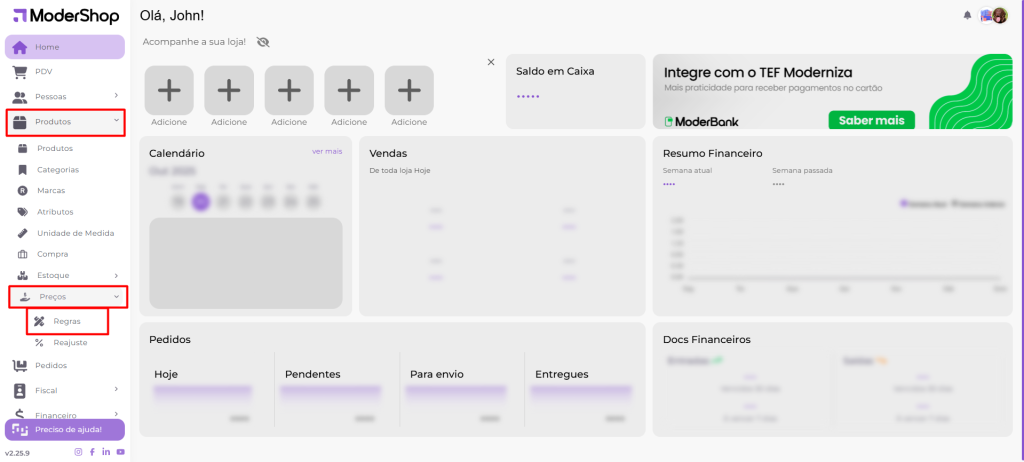Click the user profile avatar
This screenshot has height=462, width=1024.
tap(999, 15)
